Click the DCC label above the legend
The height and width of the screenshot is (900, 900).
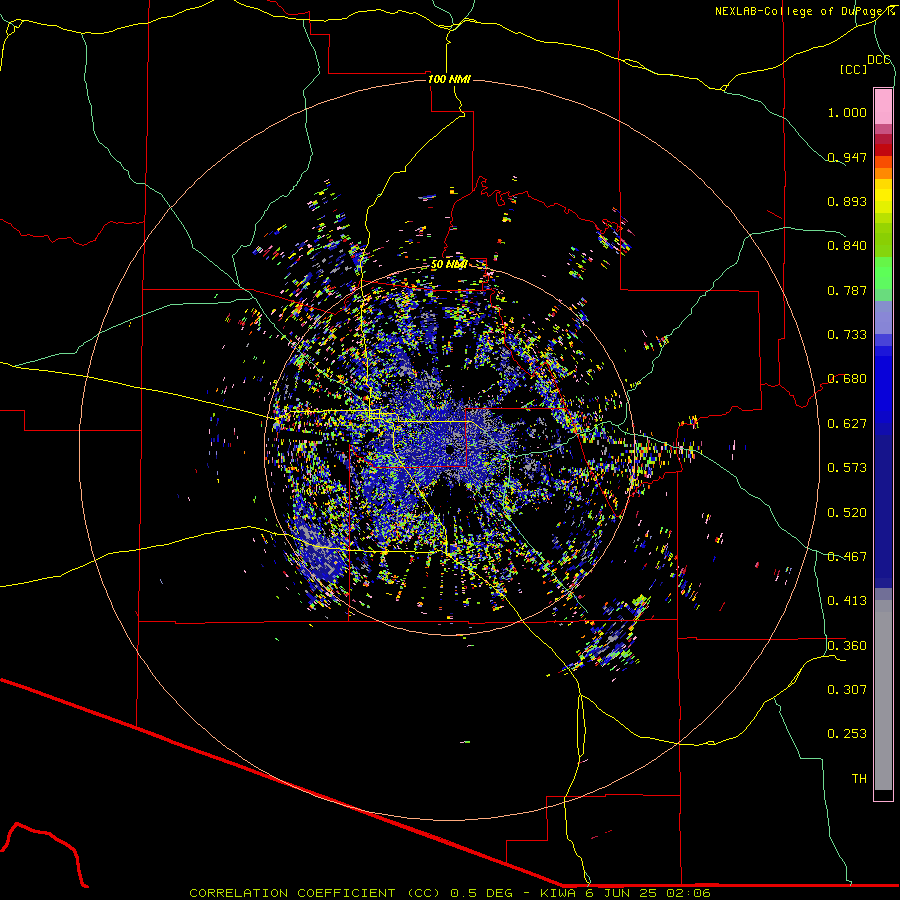tap(879, 60)
